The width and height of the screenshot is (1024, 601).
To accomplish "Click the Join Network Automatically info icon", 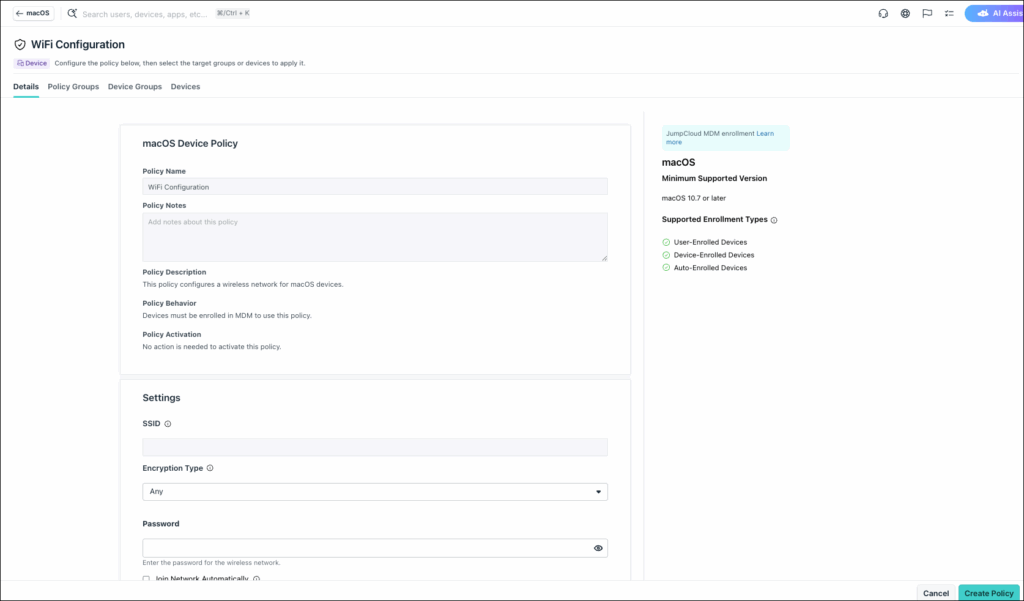I will coord(256,579).
